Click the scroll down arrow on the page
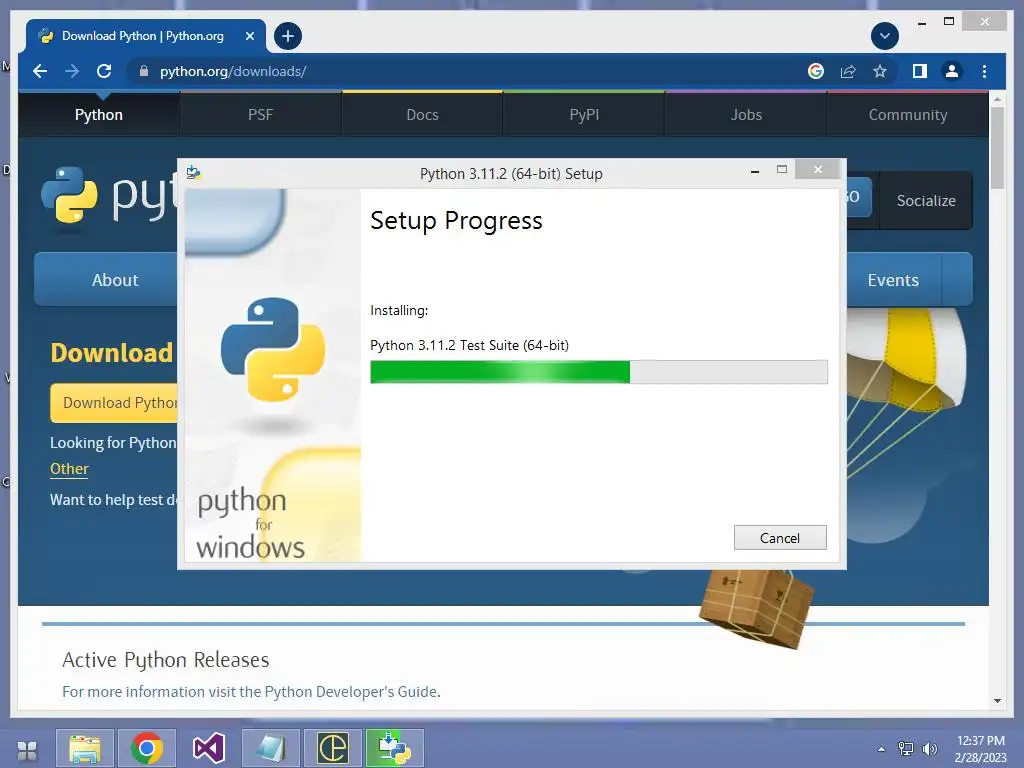 [997, 701]
